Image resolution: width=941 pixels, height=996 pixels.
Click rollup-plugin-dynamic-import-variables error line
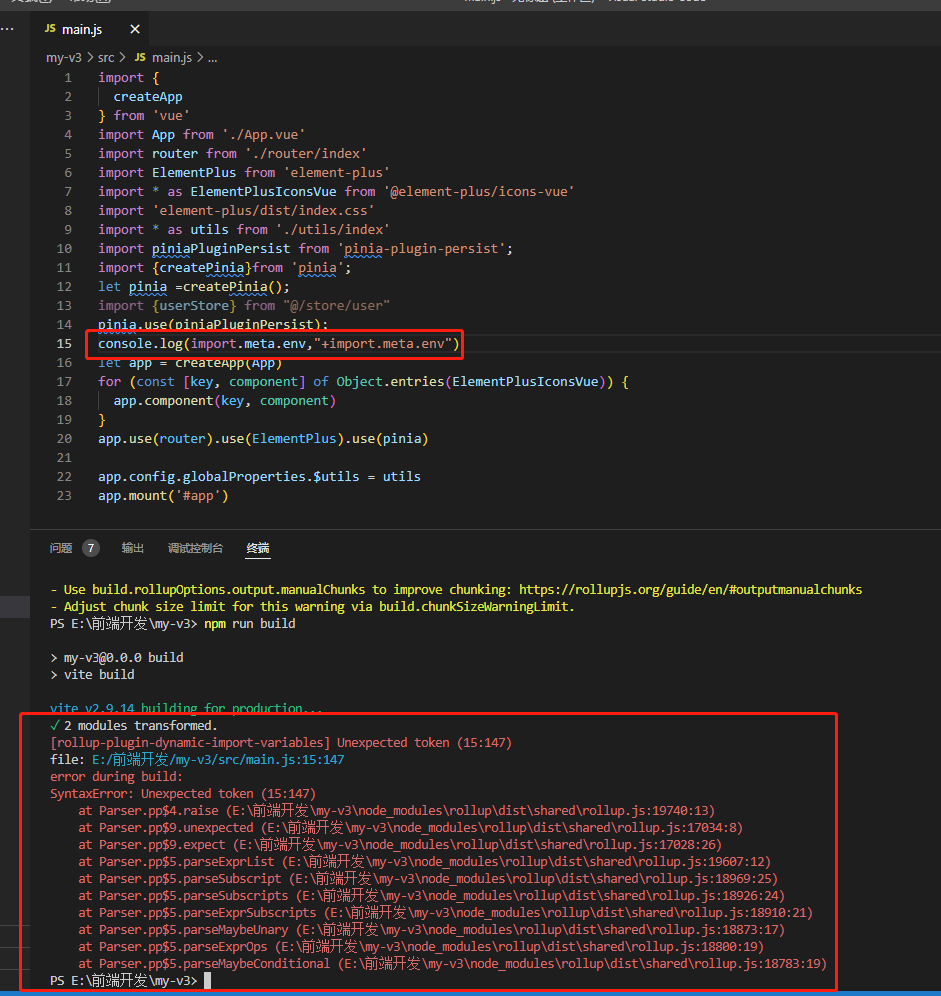point(281,743)
